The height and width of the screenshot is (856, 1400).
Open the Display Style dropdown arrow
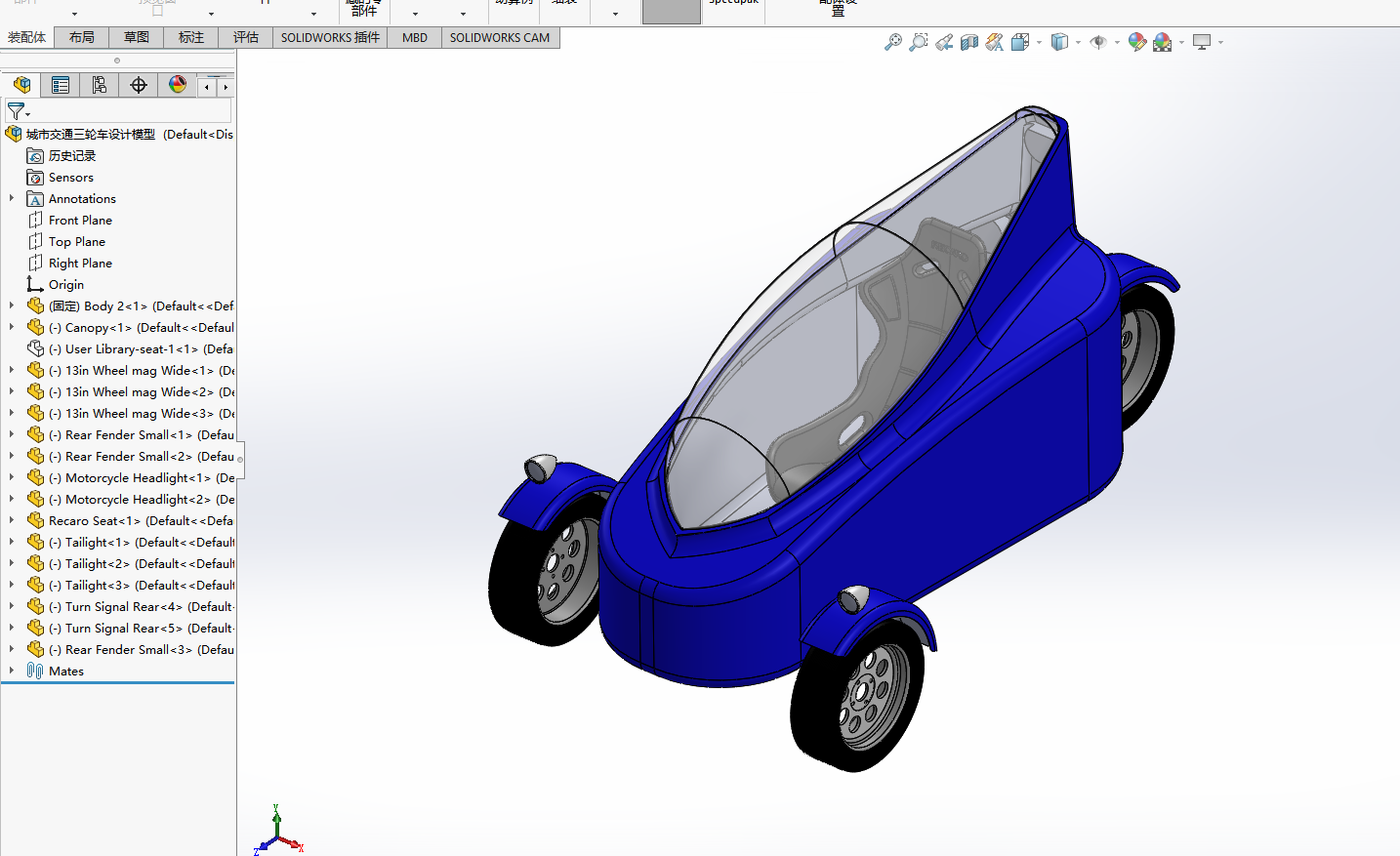click(1078, 42)
